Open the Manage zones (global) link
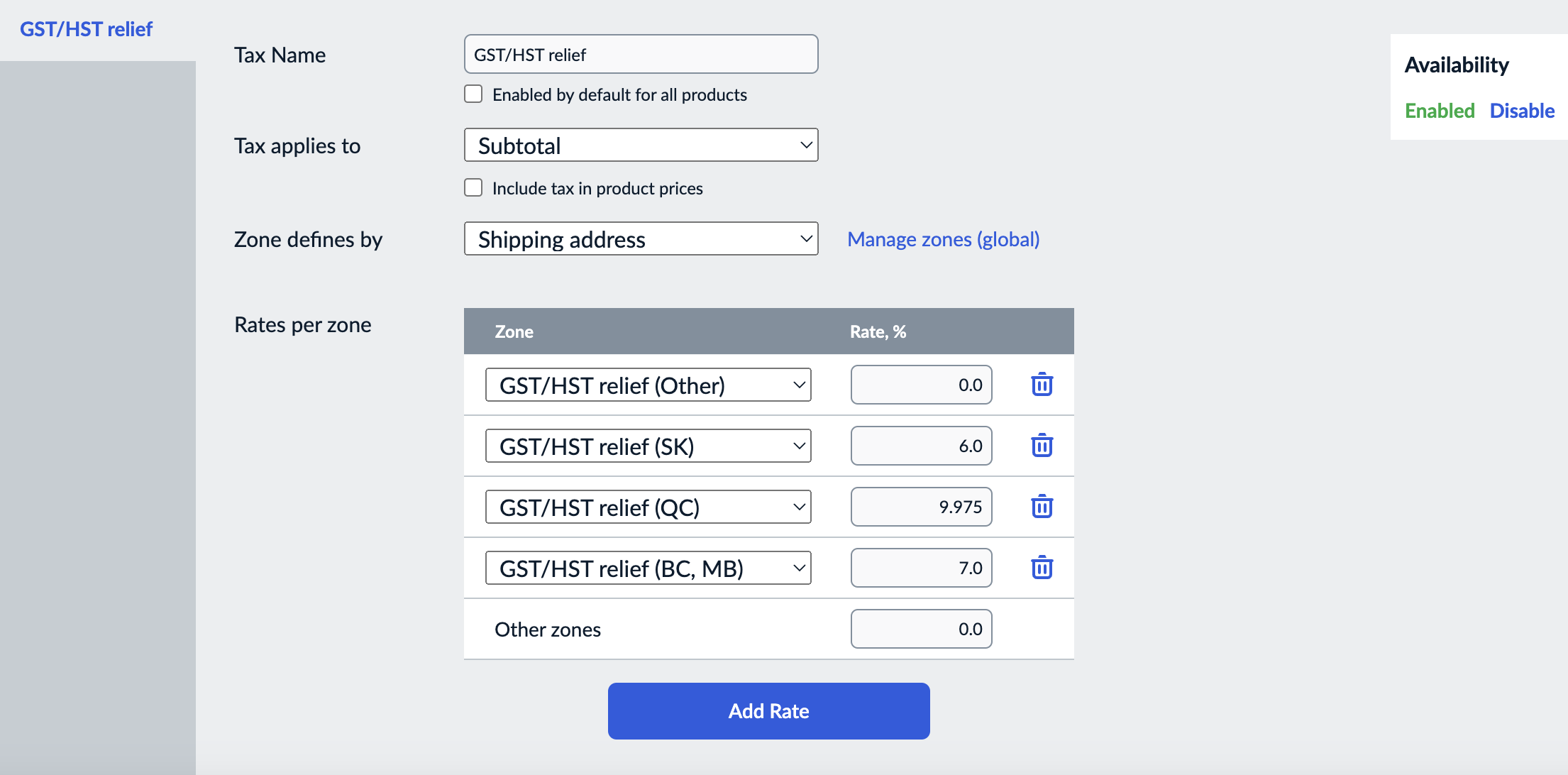This screenshot has width=1568, height=775. pos(943,239)
